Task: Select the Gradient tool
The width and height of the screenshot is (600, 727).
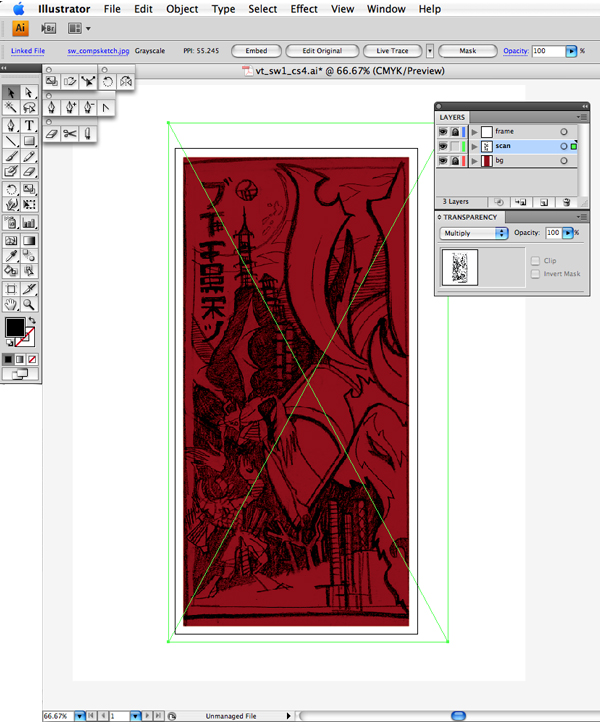Action: 29,240
